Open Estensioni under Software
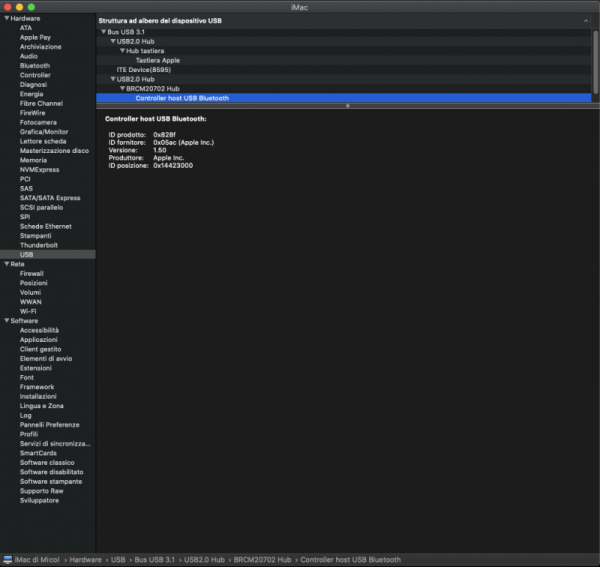Viewport: 600px width, 567px height. tap(36, 368)
